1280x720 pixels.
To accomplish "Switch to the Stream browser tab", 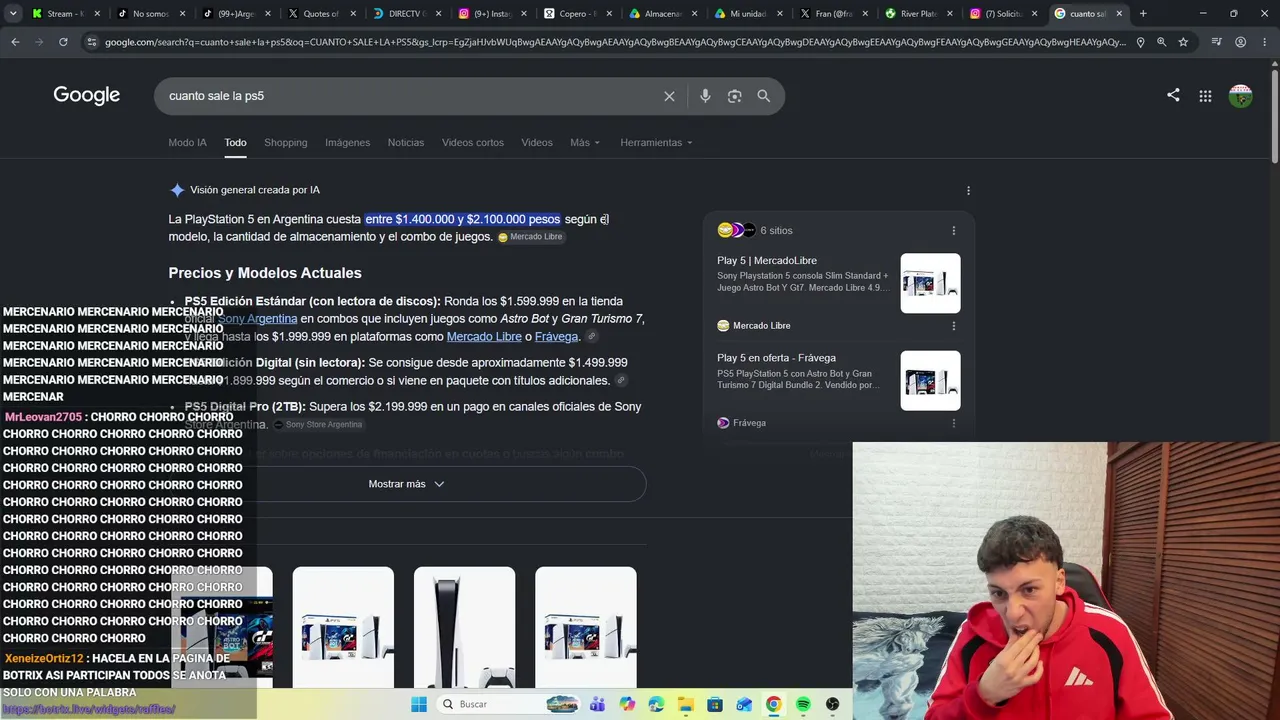I will [66, 14].
